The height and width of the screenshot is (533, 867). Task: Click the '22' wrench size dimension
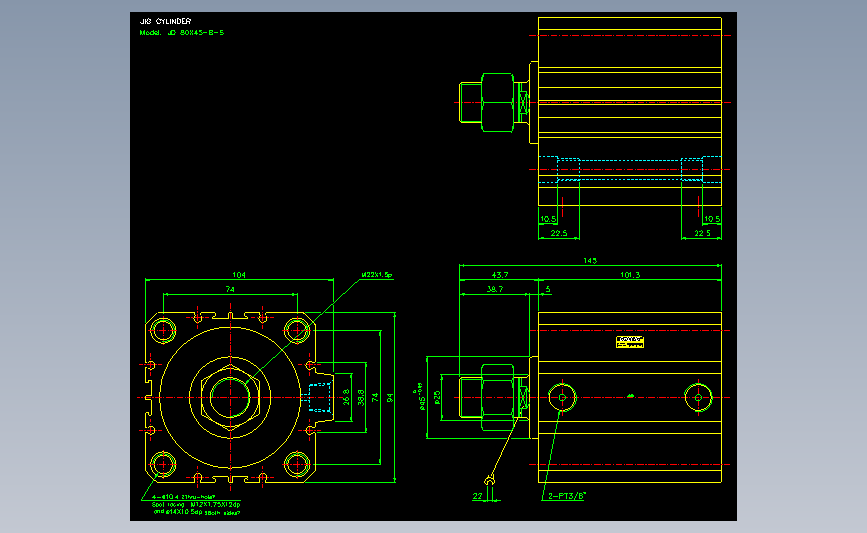477,496
